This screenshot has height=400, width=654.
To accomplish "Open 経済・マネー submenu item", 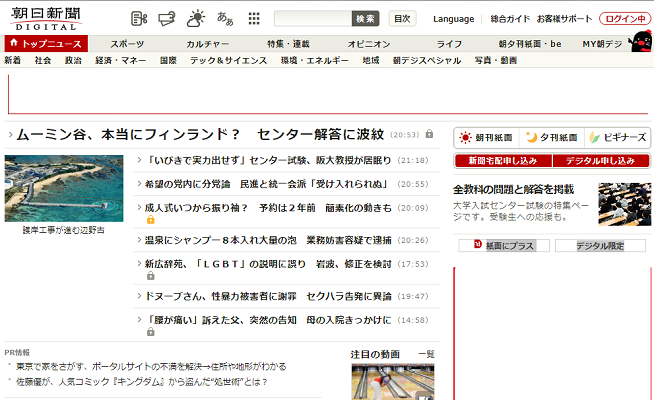I will (121, 60).
